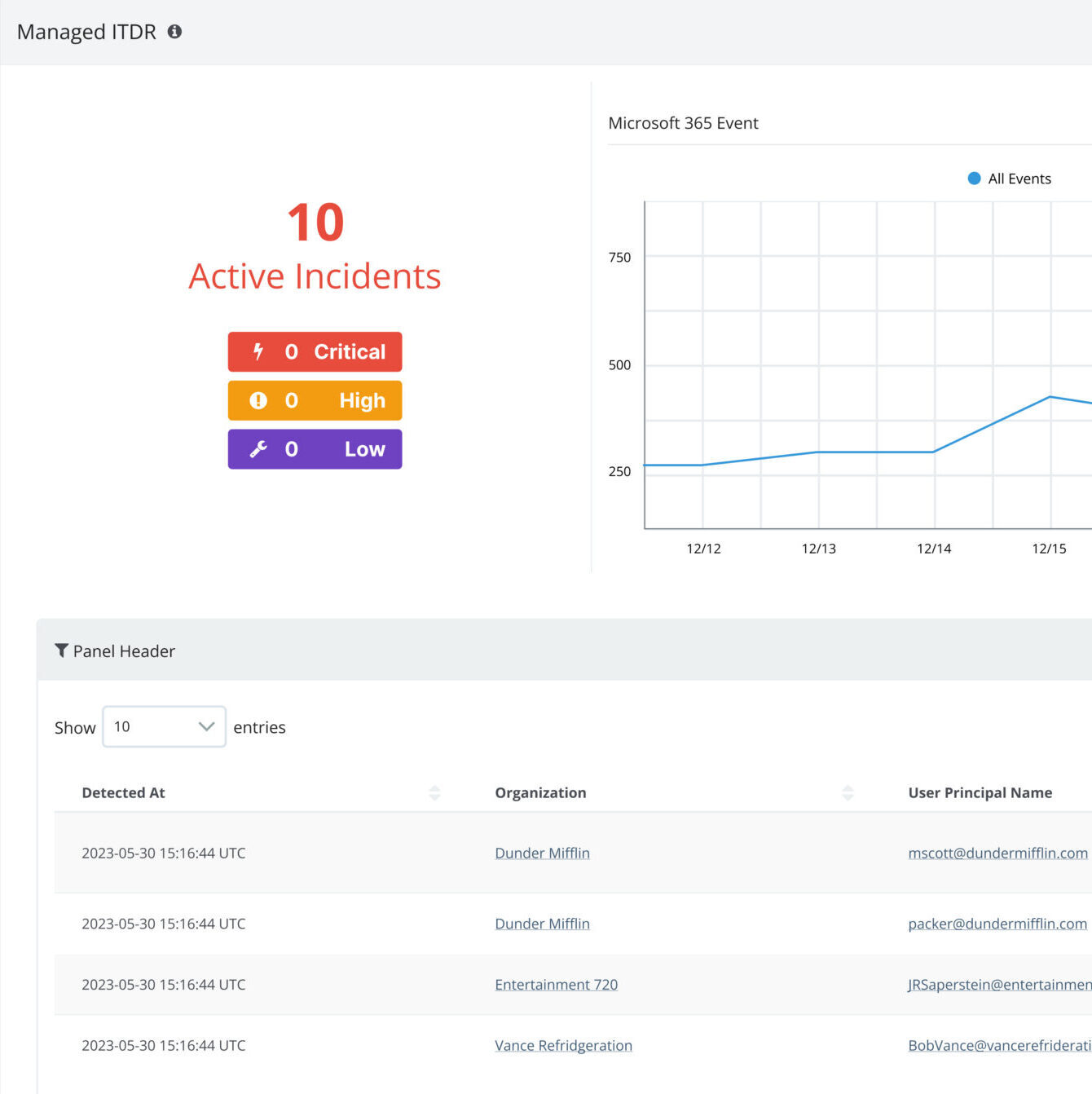Sort by Detected At column arrows
Viewport: 1092px width, 1094px height.
click(x=434, y=792)
